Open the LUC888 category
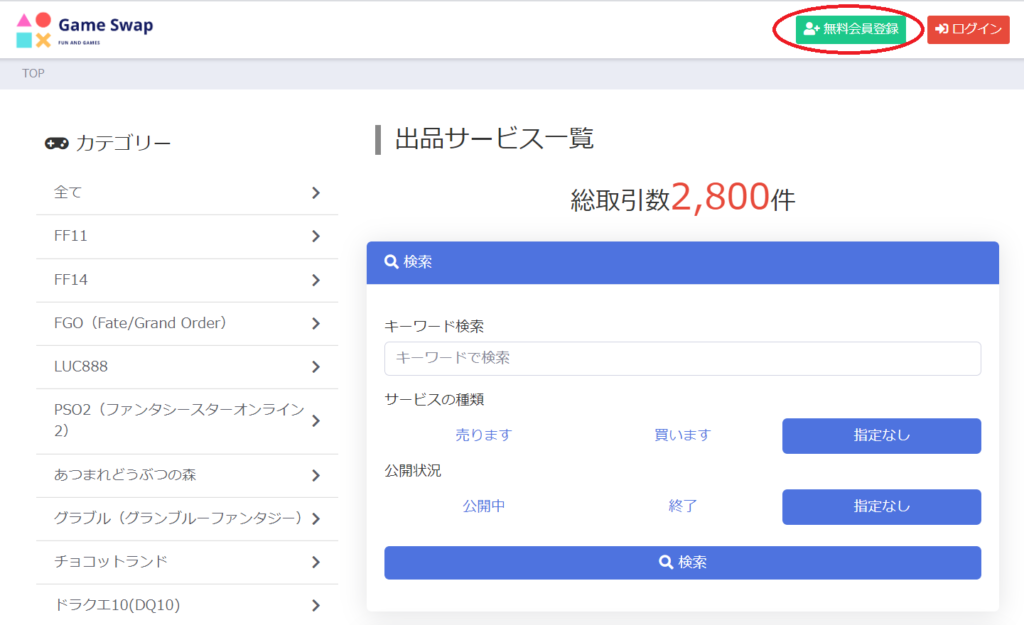Screen dimensions: 1024x625 pos(187,366)
